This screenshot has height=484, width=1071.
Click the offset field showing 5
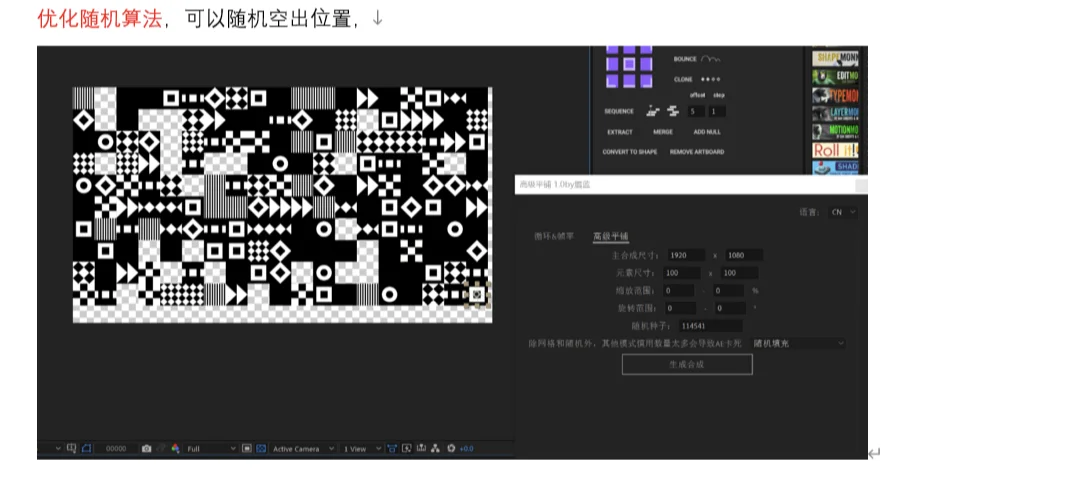tap(696, 111)
